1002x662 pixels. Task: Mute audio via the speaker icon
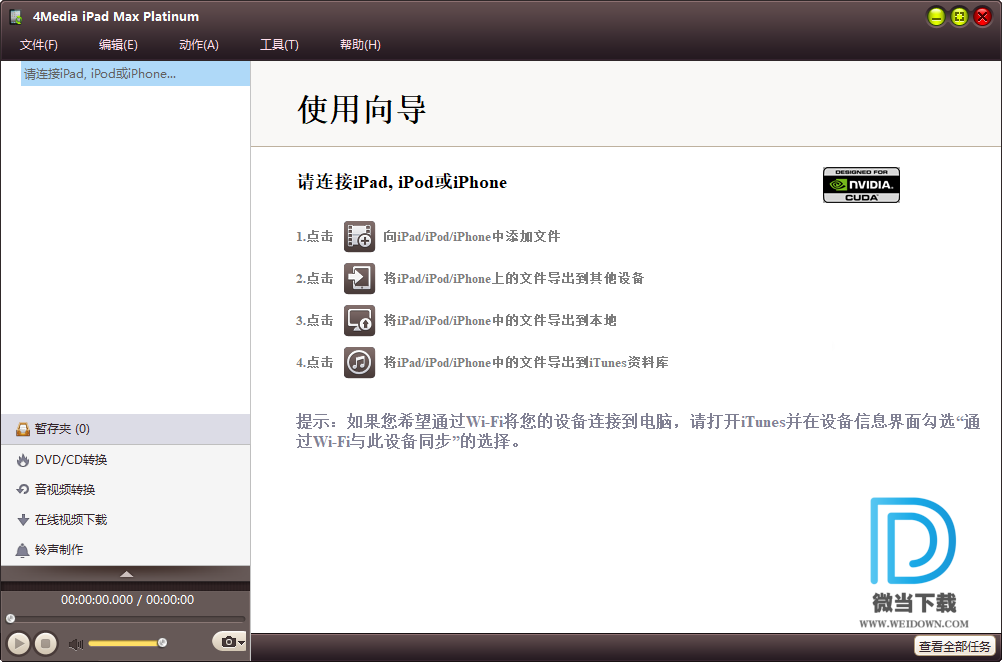pos(75,643)
